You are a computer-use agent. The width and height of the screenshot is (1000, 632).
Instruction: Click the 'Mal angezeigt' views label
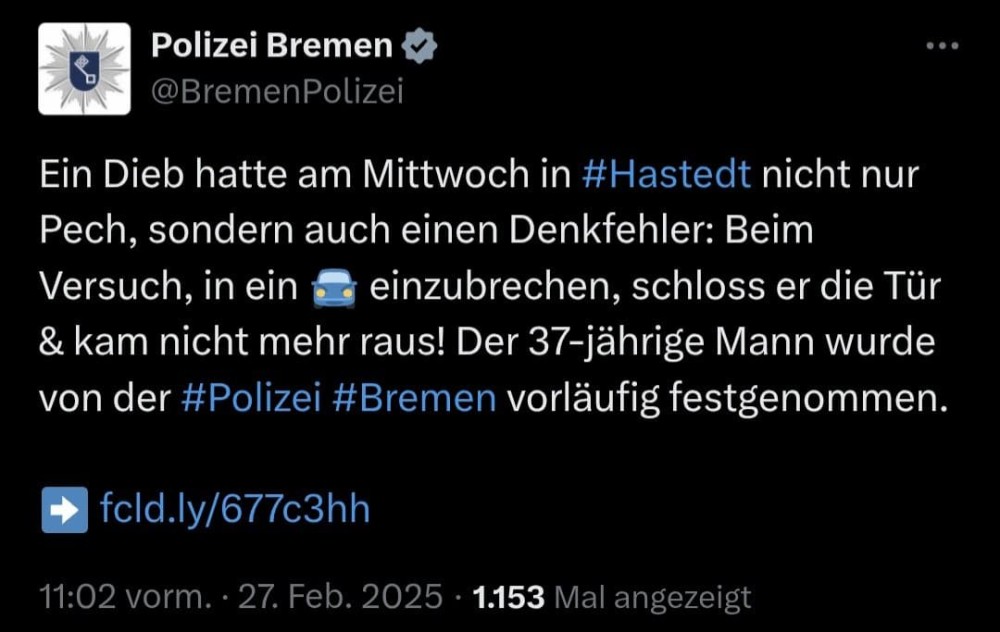(x=653, y=598)
